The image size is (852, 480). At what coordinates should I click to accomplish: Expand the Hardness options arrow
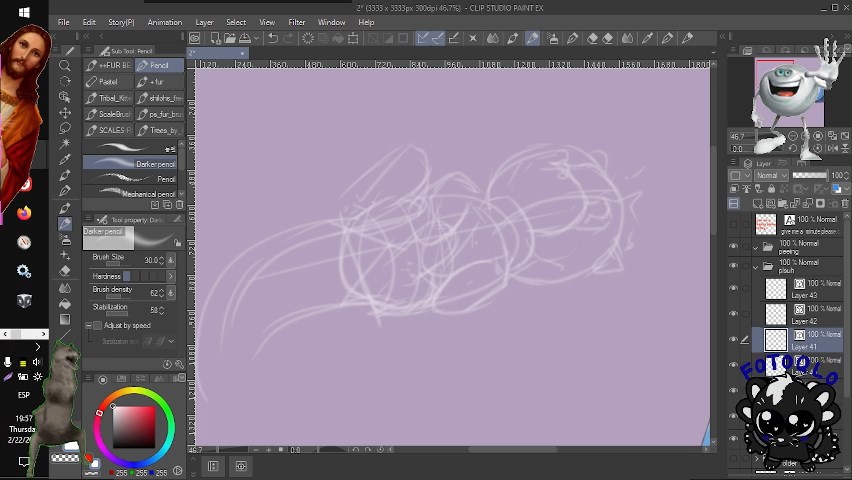pyautogui.click(x=170, y=276)
